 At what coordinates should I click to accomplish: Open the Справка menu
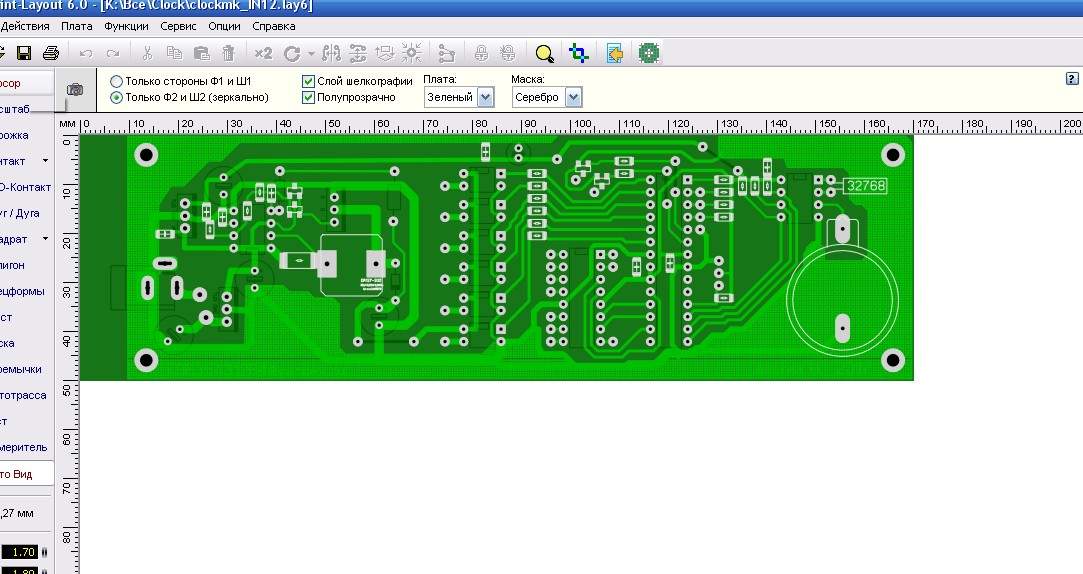[274, 26]
